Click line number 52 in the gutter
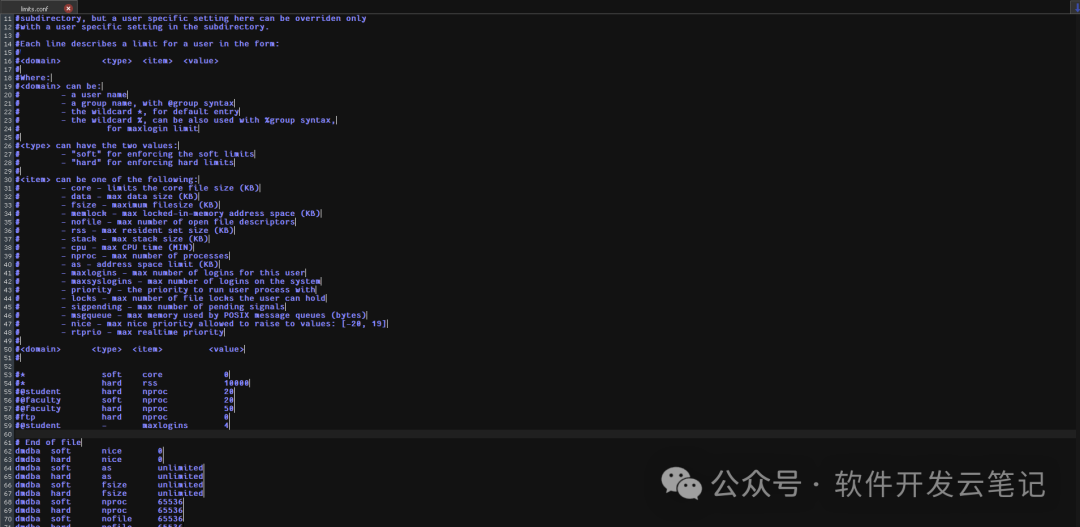The image size is (1080, 527). coord(8,366)
